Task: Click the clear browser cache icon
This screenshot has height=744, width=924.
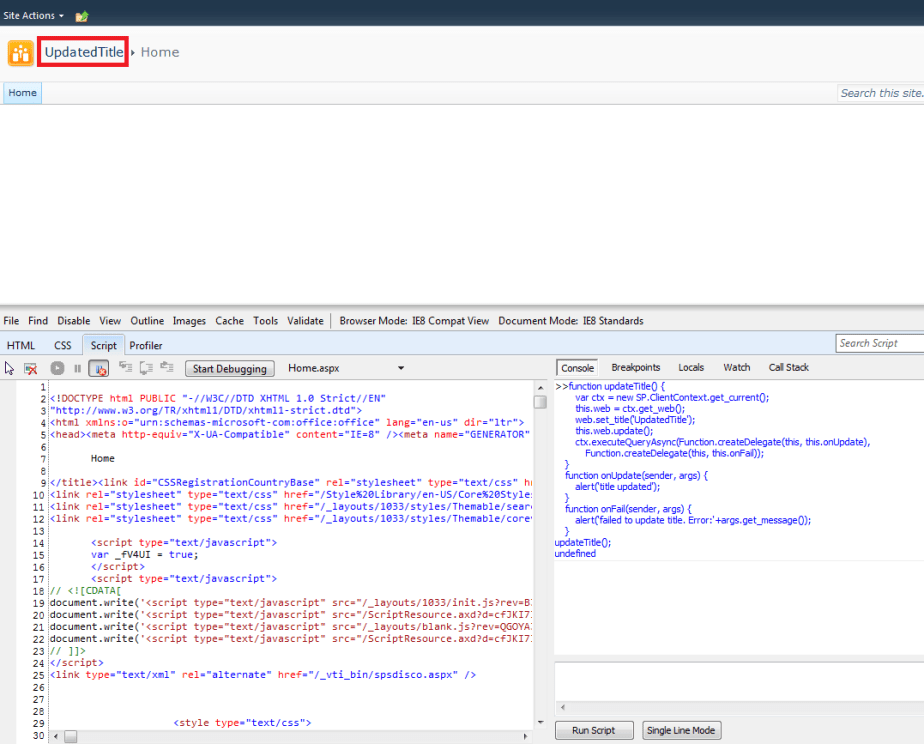Action: tap(31, 368)
